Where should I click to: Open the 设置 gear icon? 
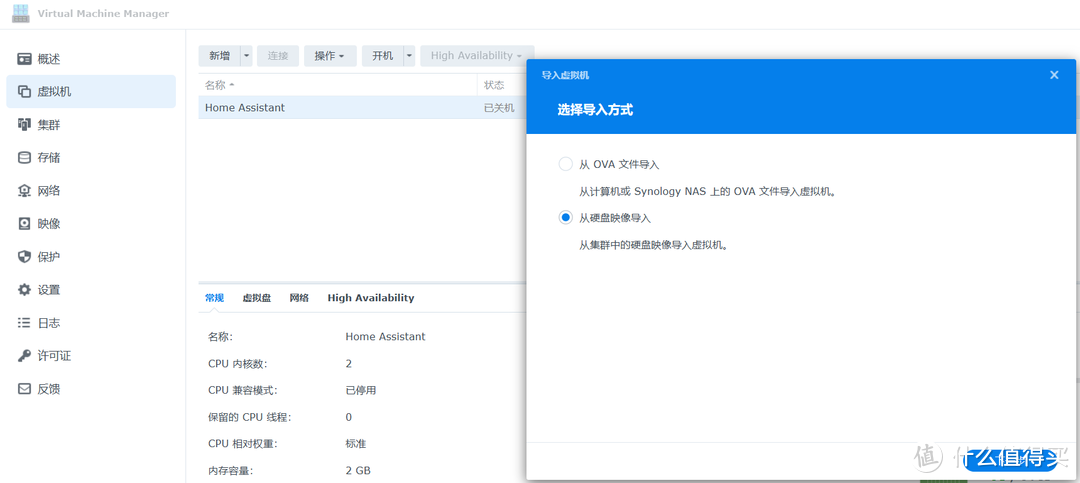click(x=25, y=290)
